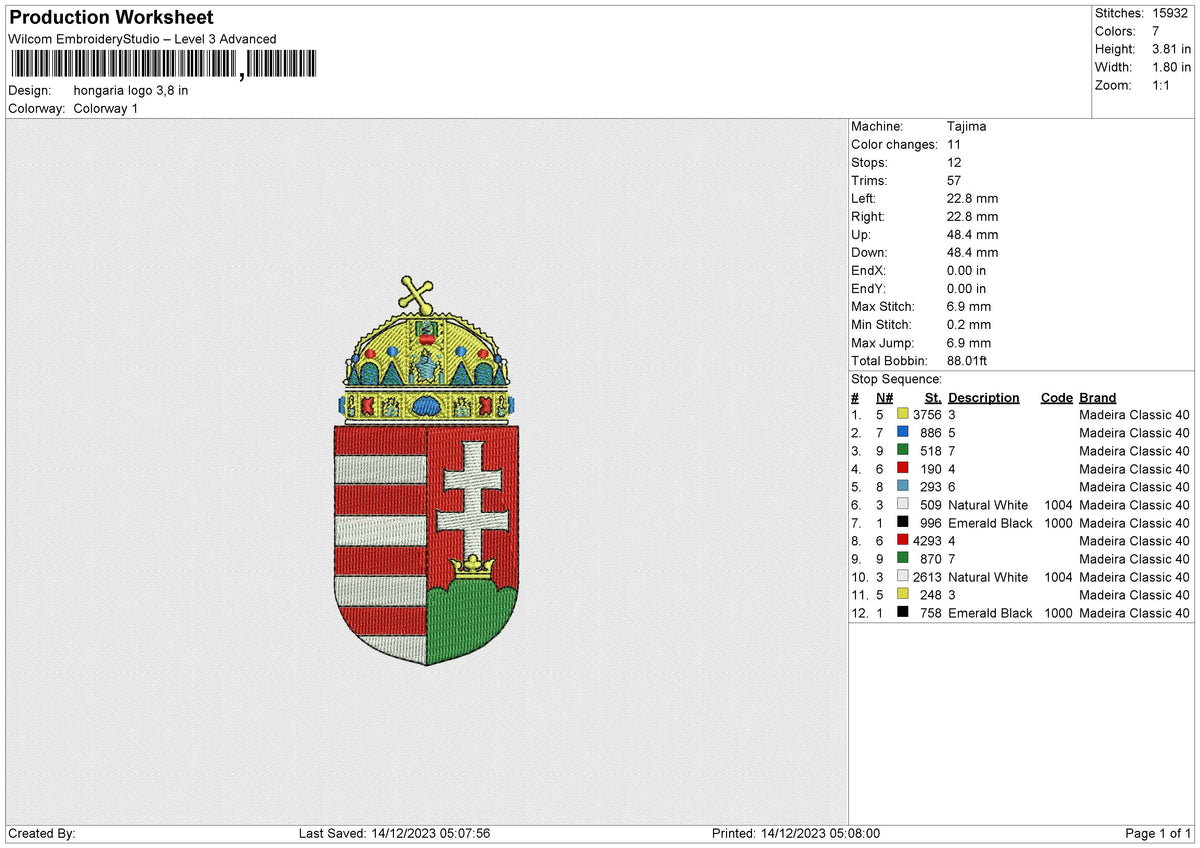Click the EndX value 0.00 in
The image size is (1200, 848).
tap(966, 270)
